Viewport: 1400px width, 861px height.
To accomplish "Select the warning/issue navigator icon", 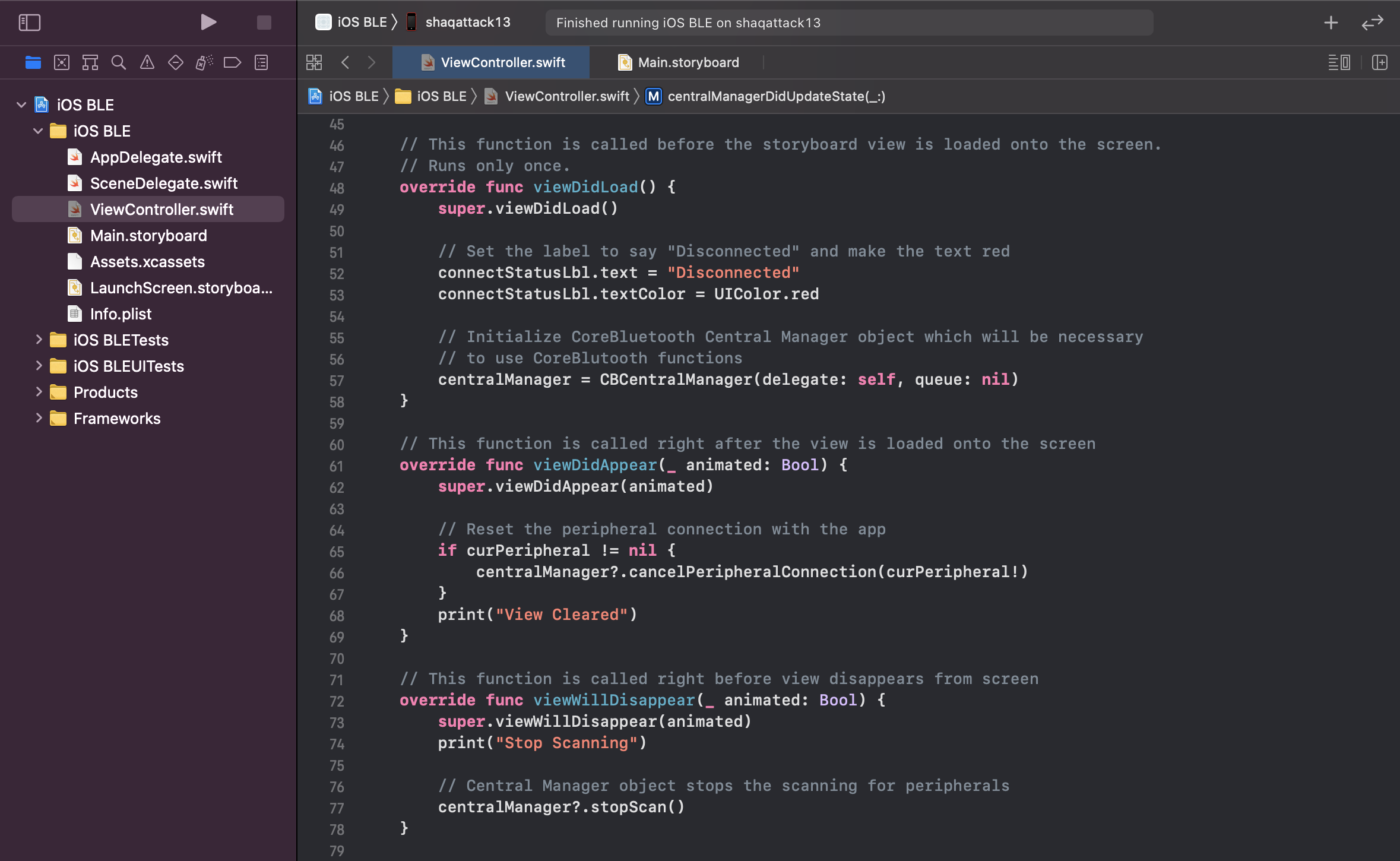I will point(146,63).
